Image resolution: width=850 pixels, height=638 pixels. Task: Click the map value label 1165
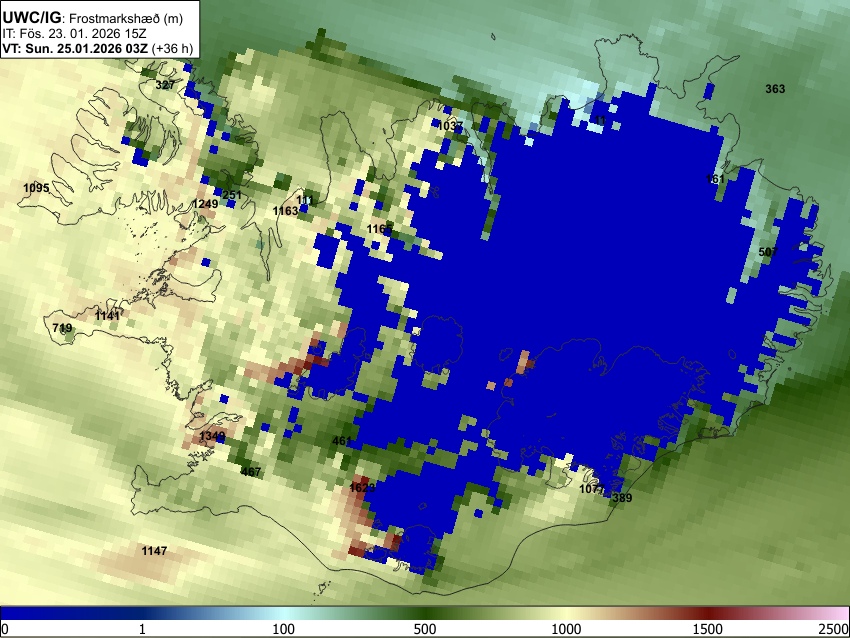tap(379, 229)
